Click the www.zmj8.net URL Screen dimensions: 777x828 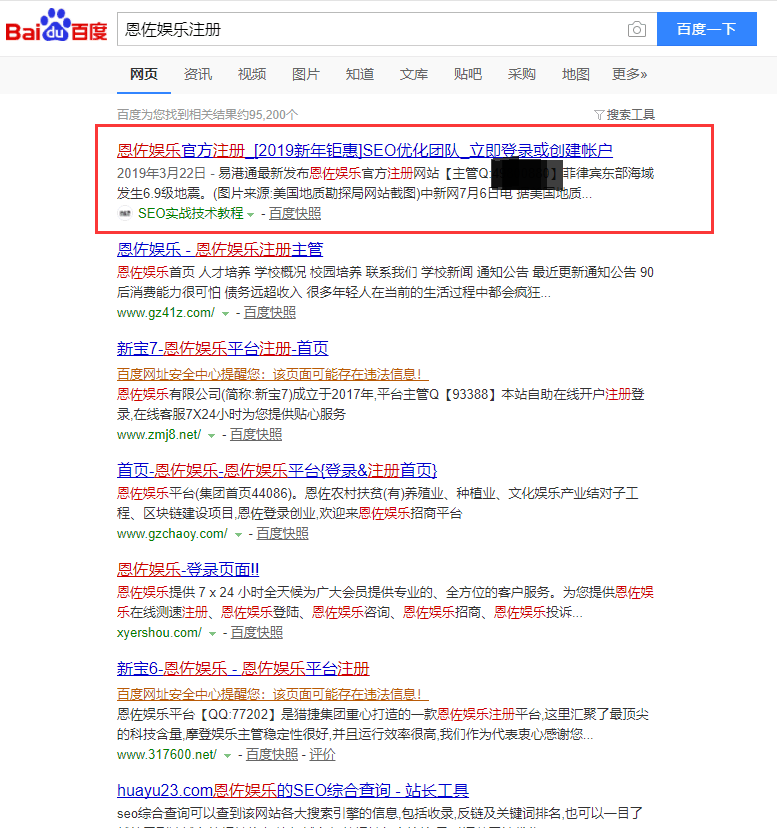[x=159, y=435]
